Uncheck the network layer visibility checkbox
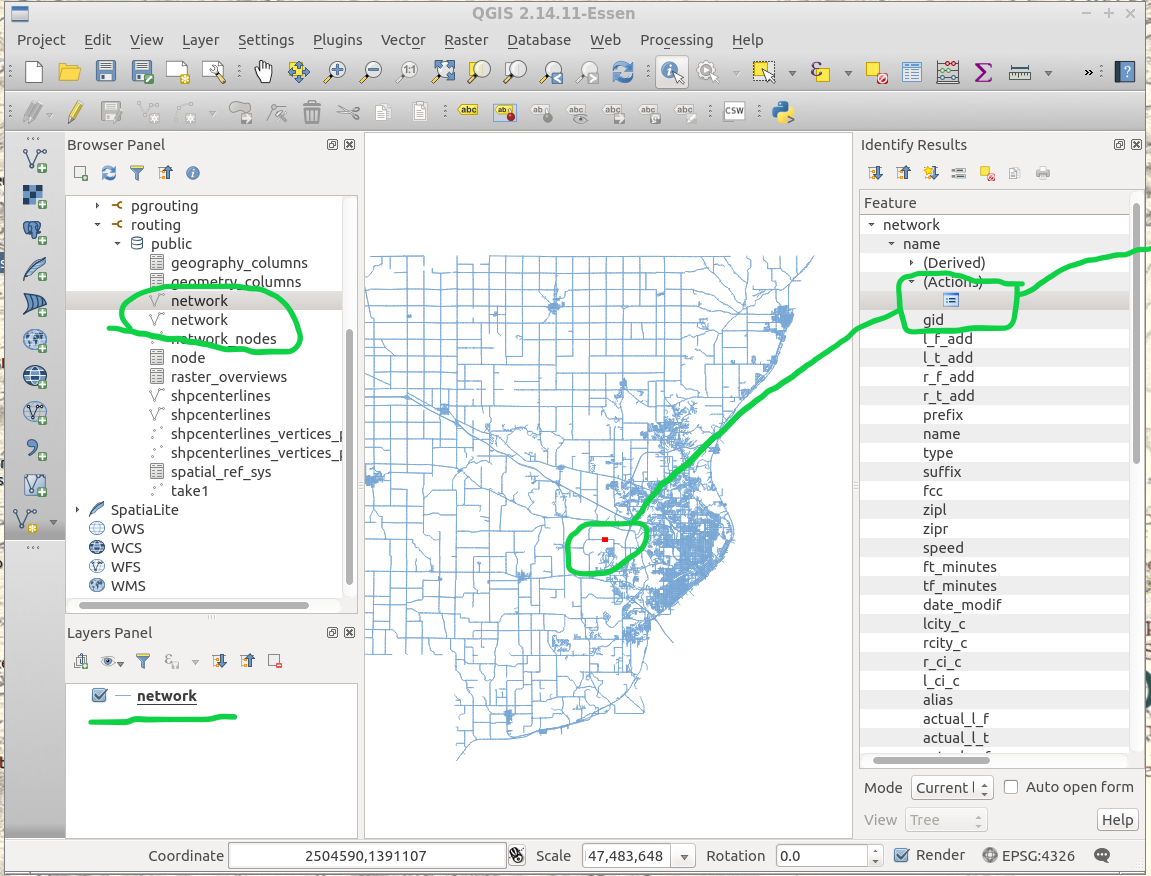1151x876 pixels. click(99, 696)
